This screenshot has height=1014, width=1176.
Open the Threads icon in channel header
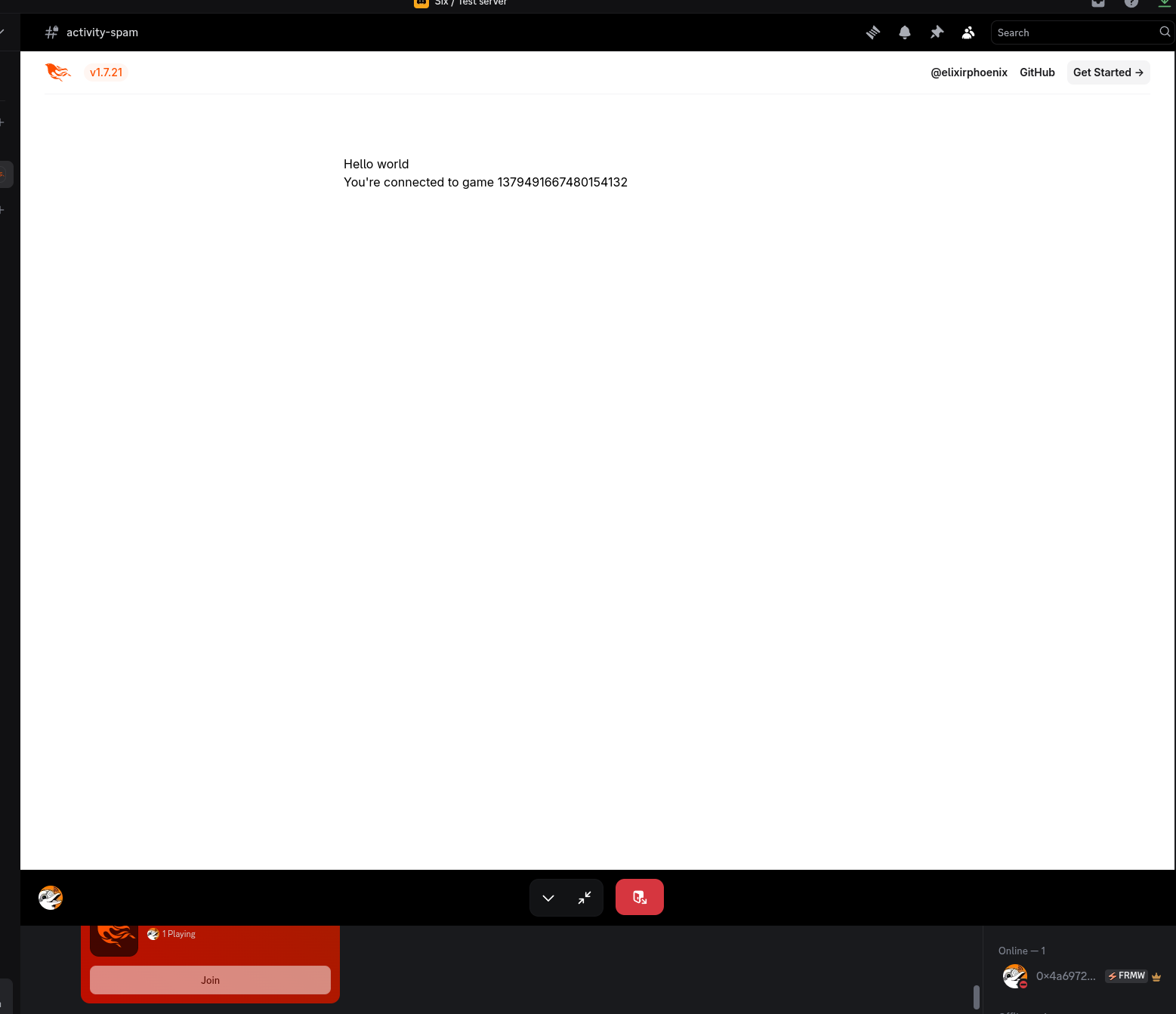(873, 32)
